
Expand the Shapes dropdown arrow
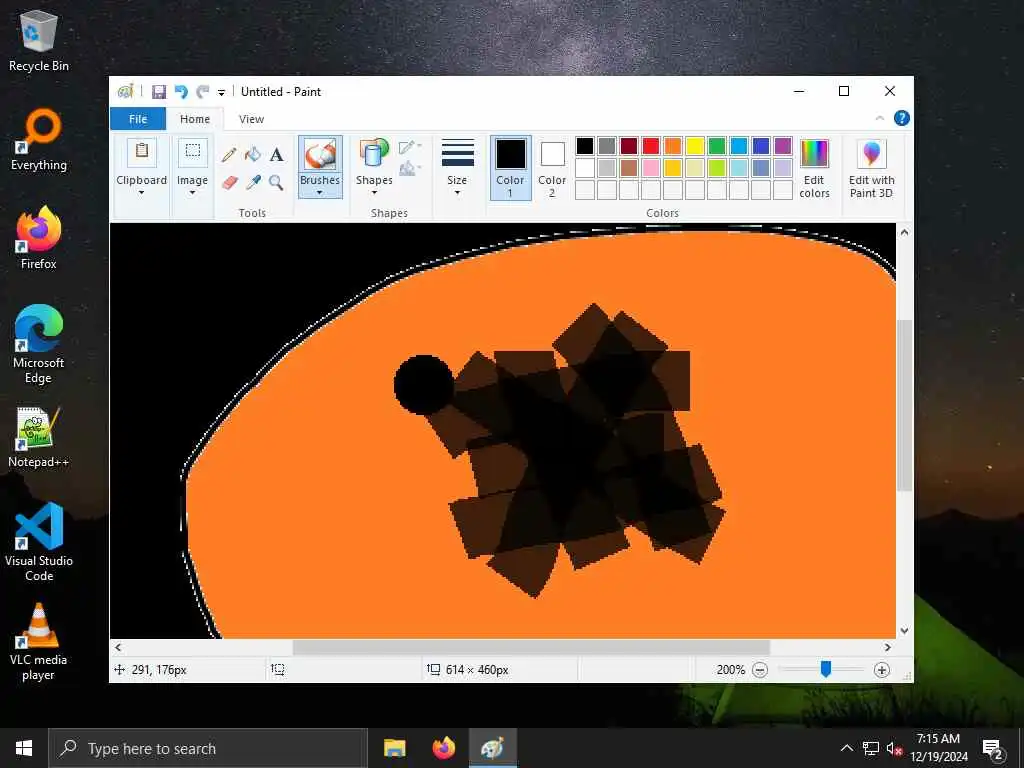374,193
